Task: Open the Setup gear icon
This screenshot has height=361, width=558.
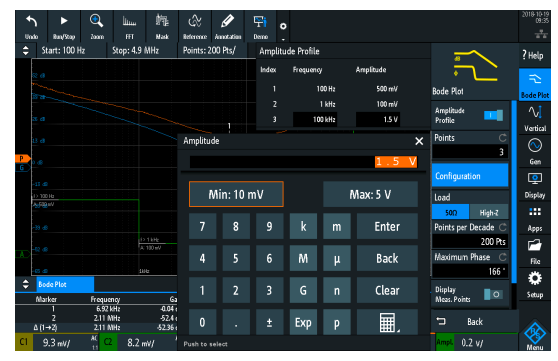Action: 535,279
